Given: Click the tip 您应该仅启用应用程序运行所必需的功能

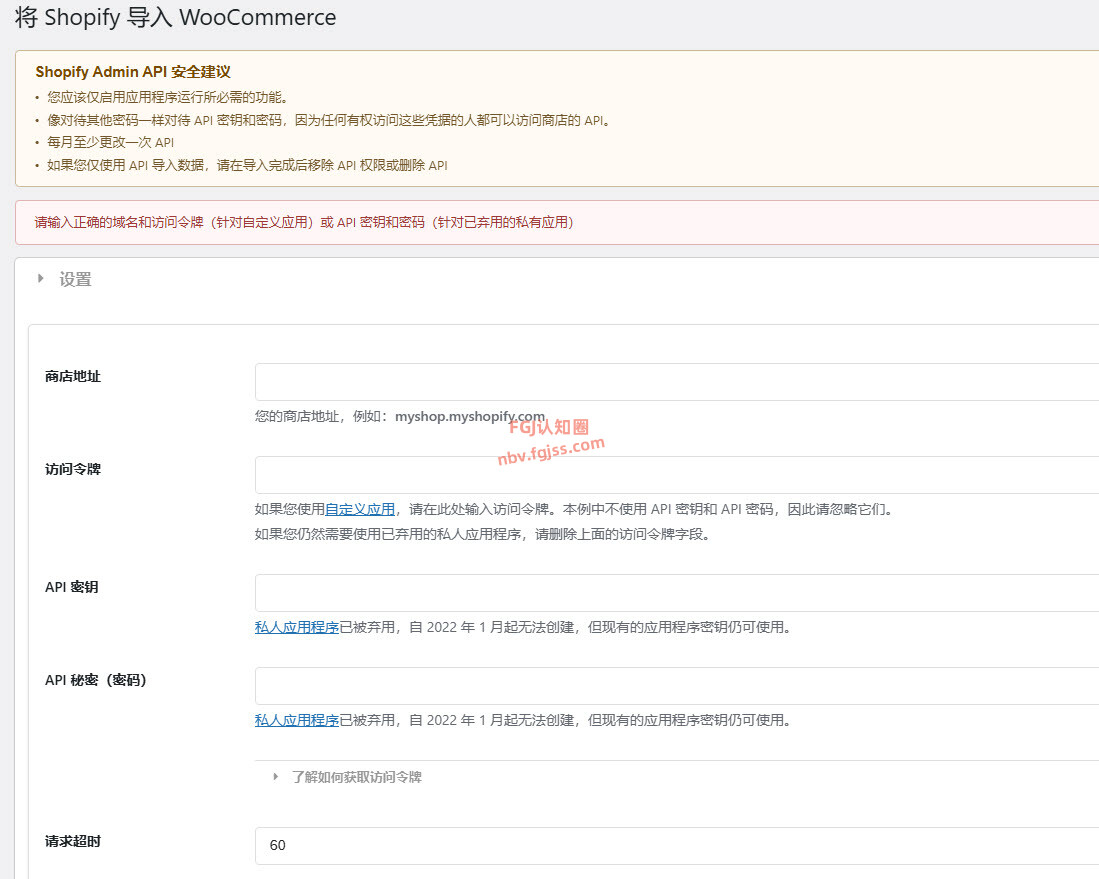Looking at the screenshot, I should 168,97.
